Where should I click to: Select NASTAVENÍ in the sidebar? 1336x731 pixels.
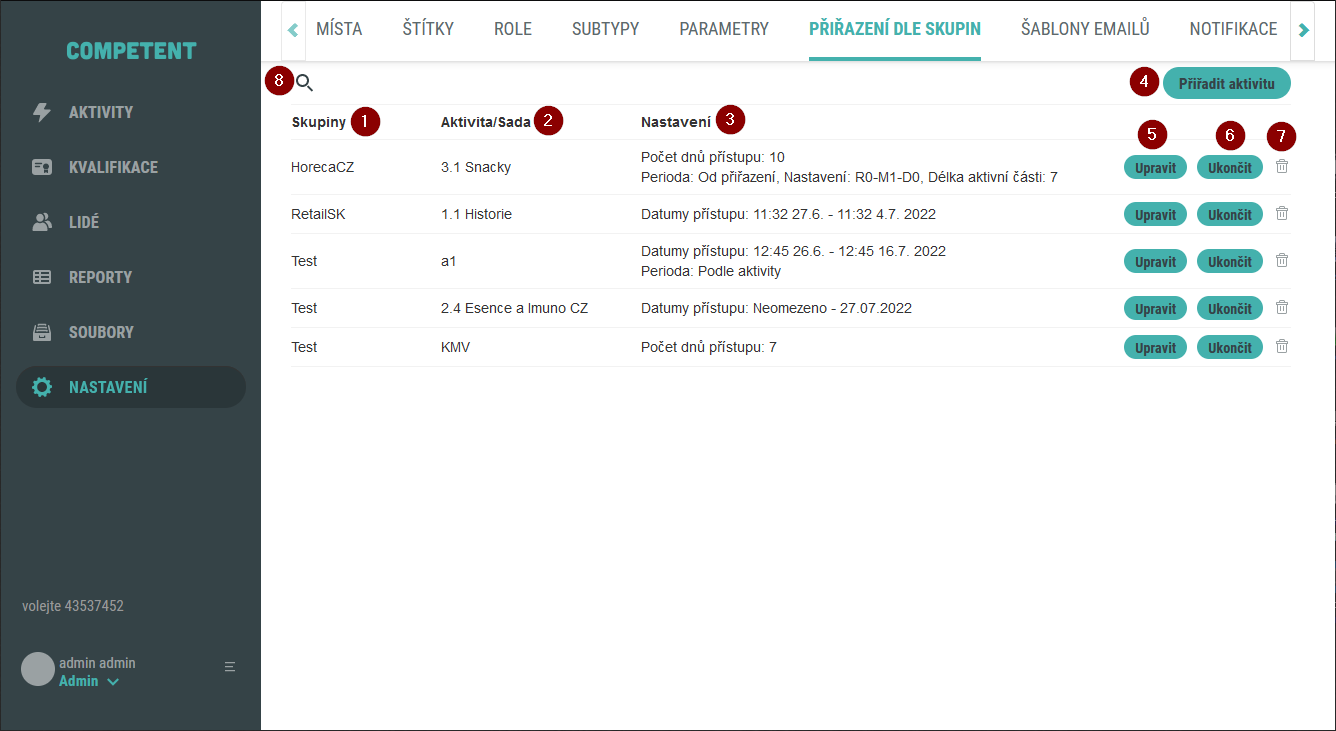tap(131, 387)
